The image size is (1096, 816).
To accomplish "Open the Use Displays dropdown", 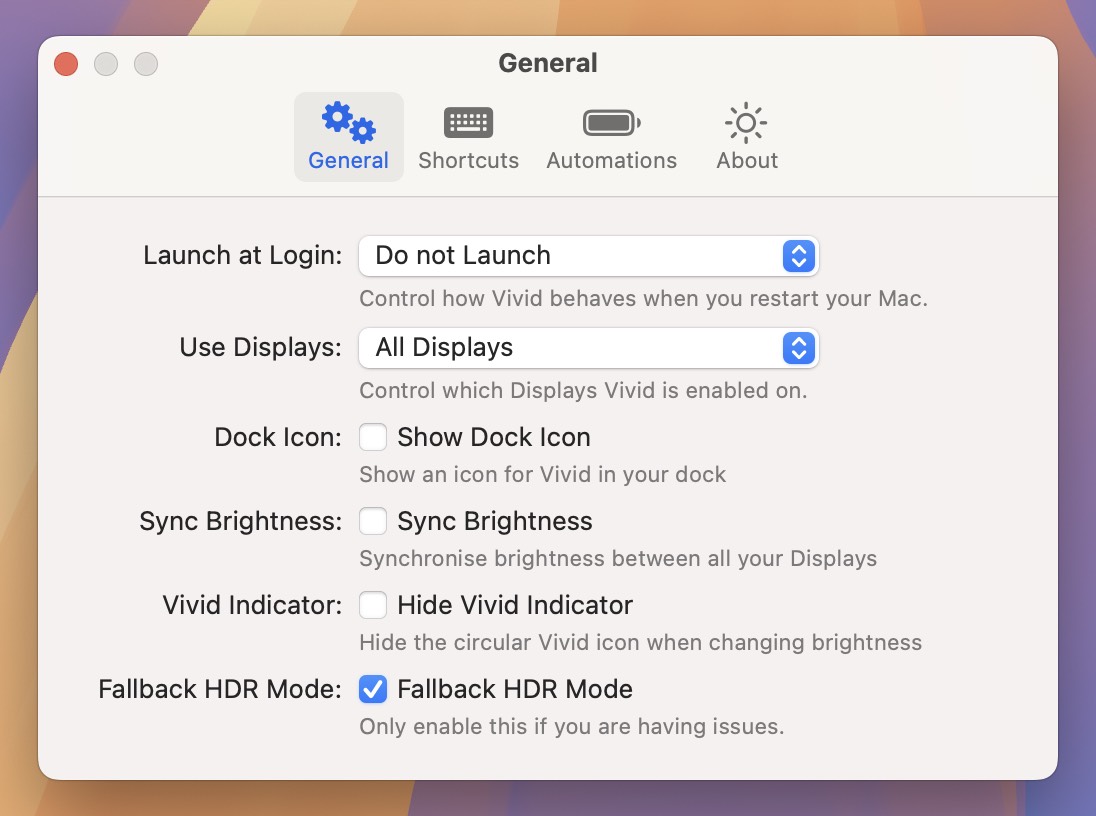I will 588,348.
